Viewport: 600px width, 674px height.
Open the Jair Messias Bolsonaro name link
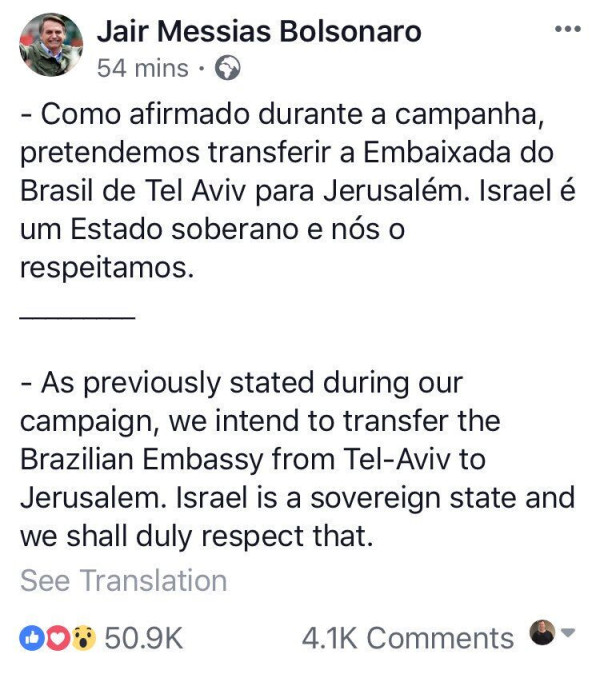[x=259, y=31]
